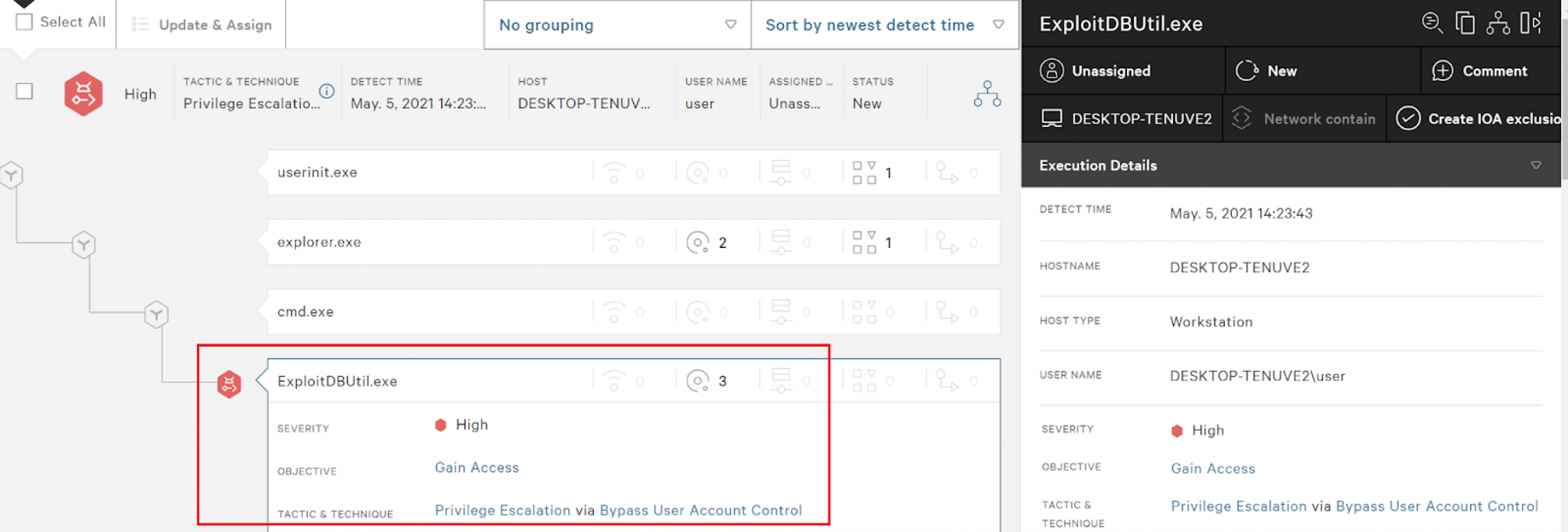
Task: Click Update & Assign button
Action: tap(201, 24)
